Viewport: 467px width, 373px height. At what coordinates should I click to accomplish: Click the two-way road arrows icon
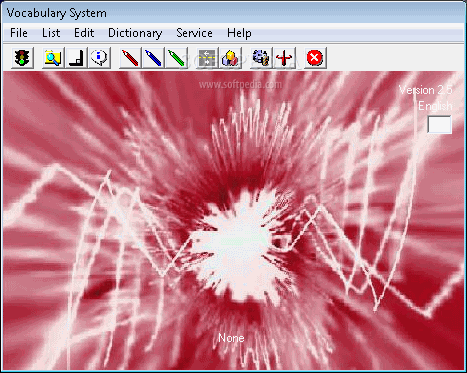click(207, 58)
